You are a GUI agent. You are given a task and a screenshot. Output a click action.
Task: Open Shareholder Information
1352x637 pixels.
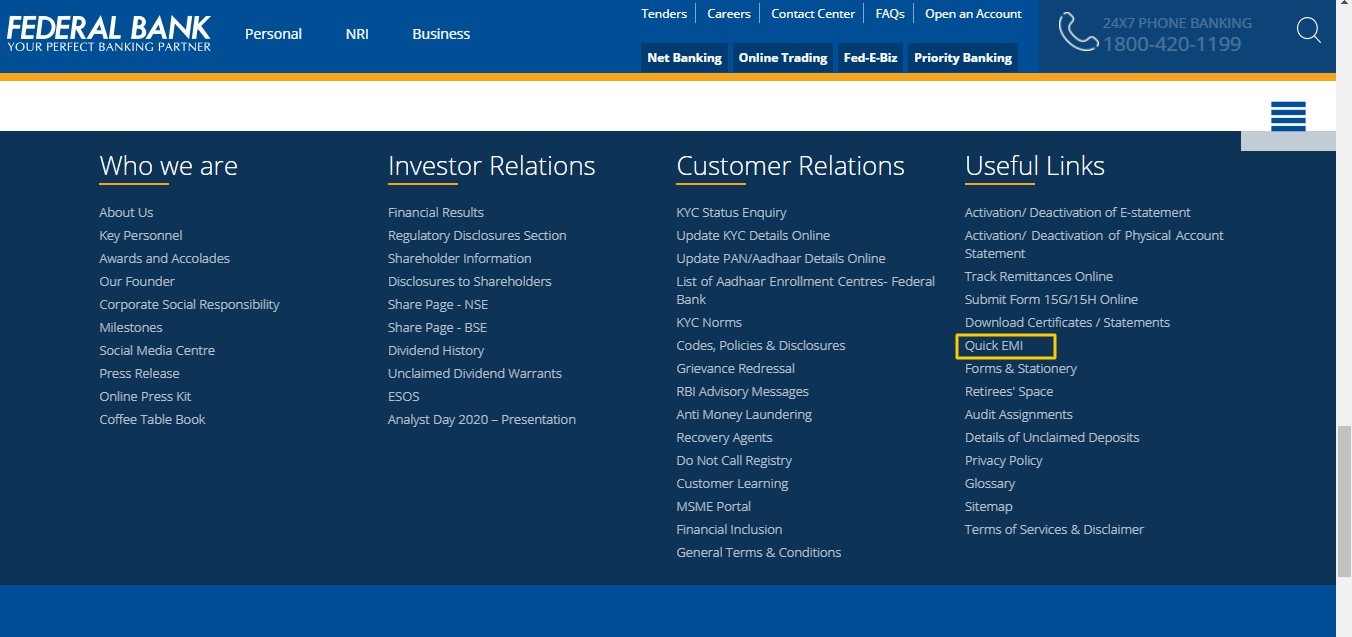pyautogui.click(x=460, y=258)
